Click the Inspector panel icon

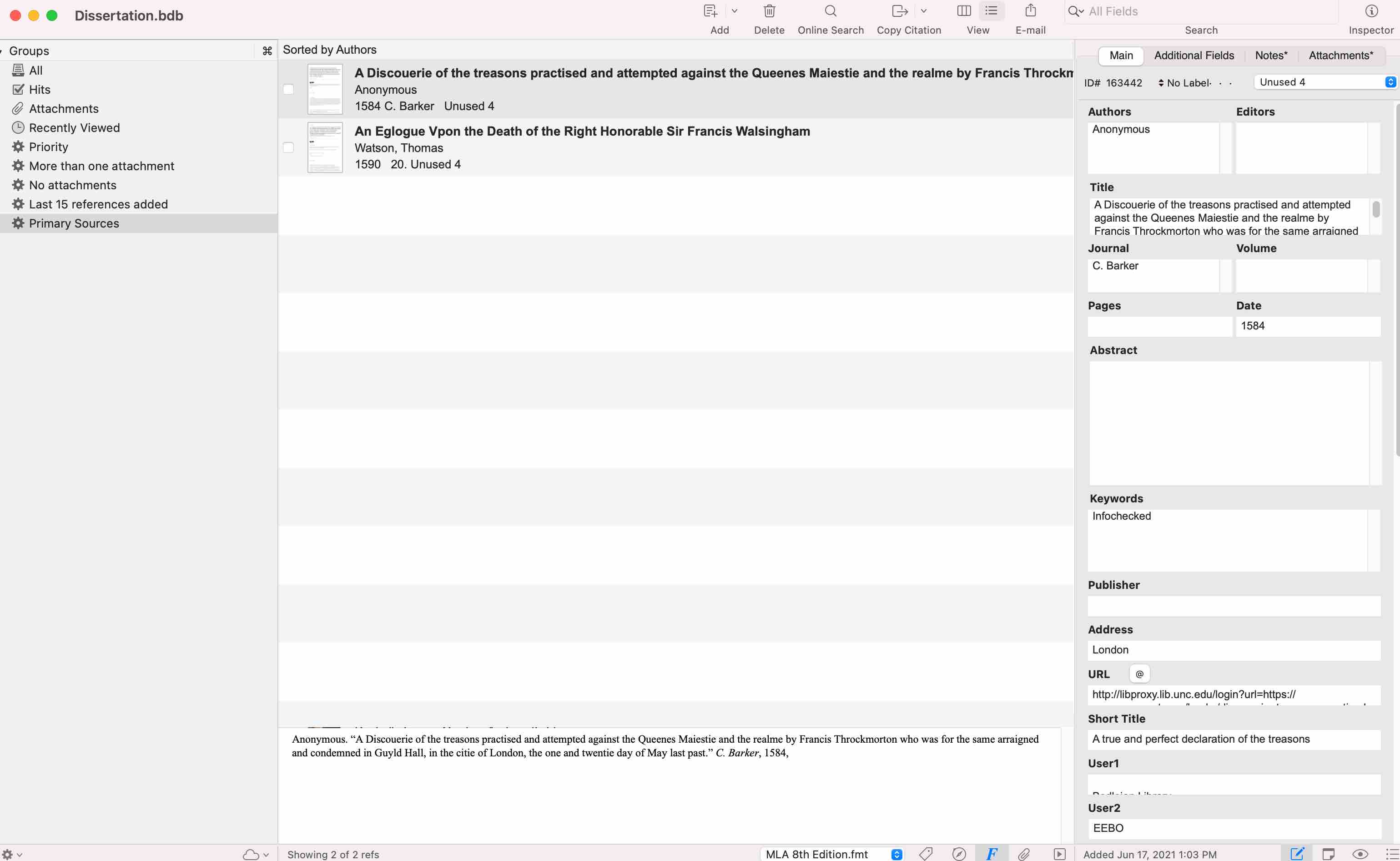pos(1371,11)
